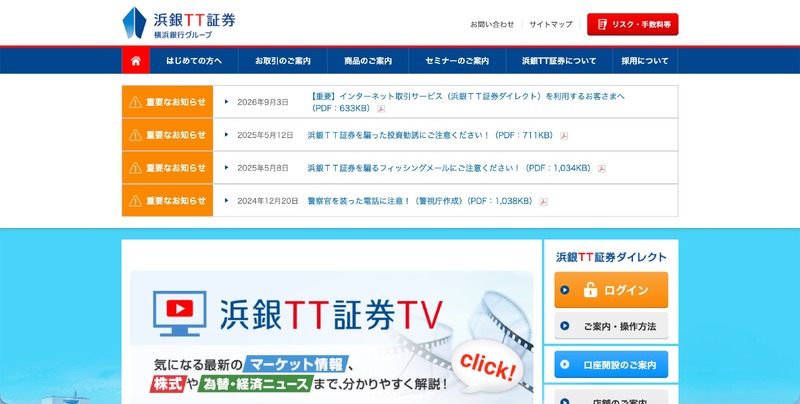Click the YouTube monitor icon on banner
The image size is (800, 404).
point(180,313)
